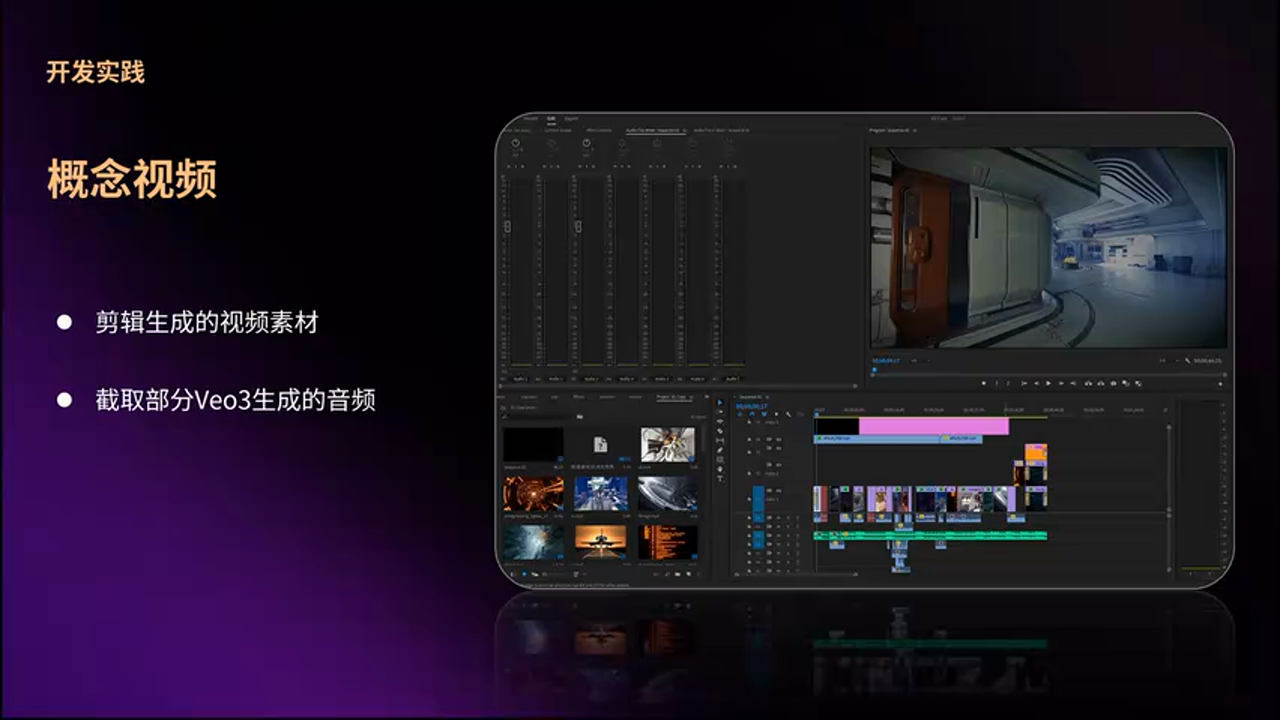Open the Effect Controls panel tab
The width and height of the screenshot is (1280, 720).
point(599,130)
